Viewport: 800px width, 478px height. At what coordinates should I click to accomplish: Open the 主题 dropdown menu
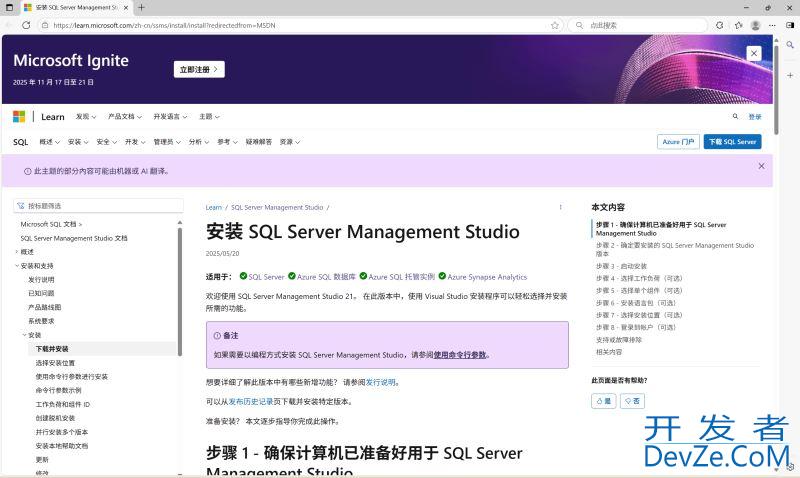209,117
